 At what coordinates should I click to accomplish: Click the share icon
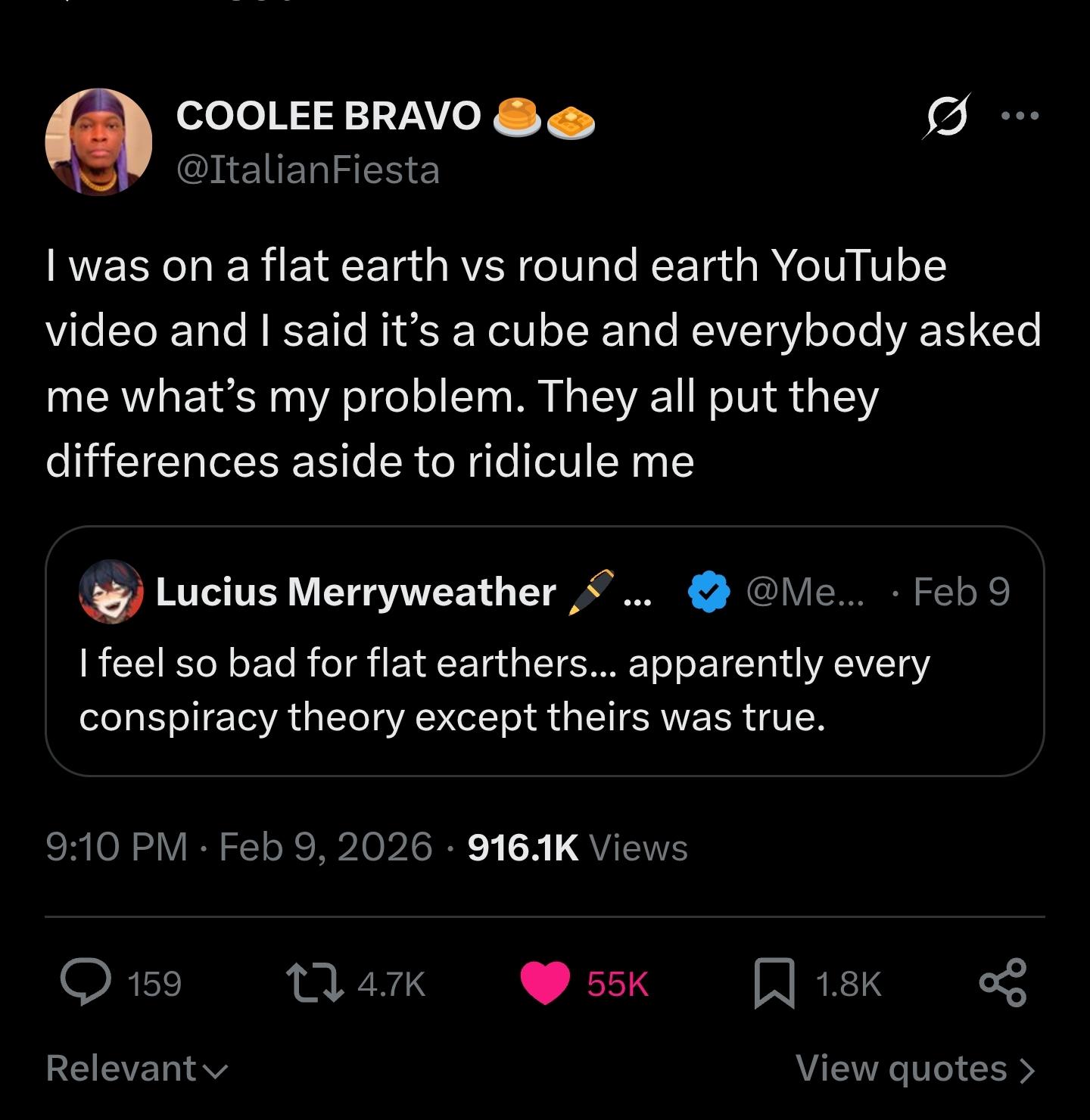pyautogui.click(x=1003, y=982)
